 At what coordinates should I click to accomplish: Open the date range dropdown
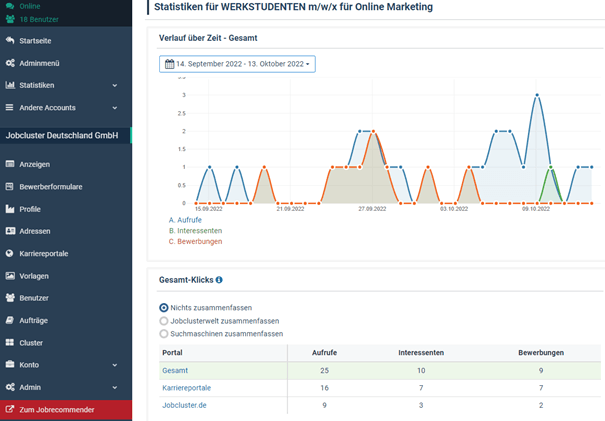click(237, 64)
